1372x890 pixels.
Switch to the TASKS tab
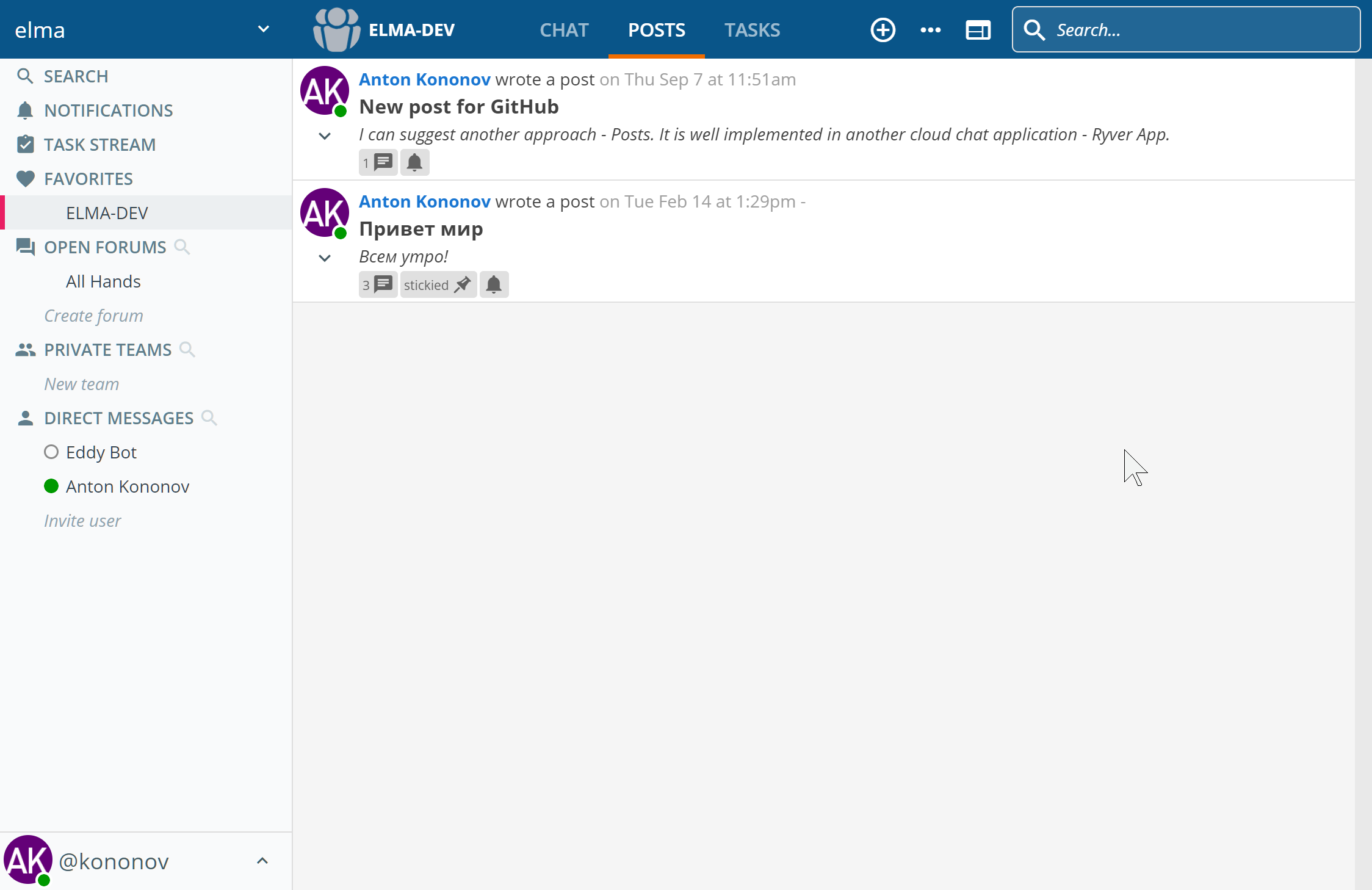pos(752,30)
